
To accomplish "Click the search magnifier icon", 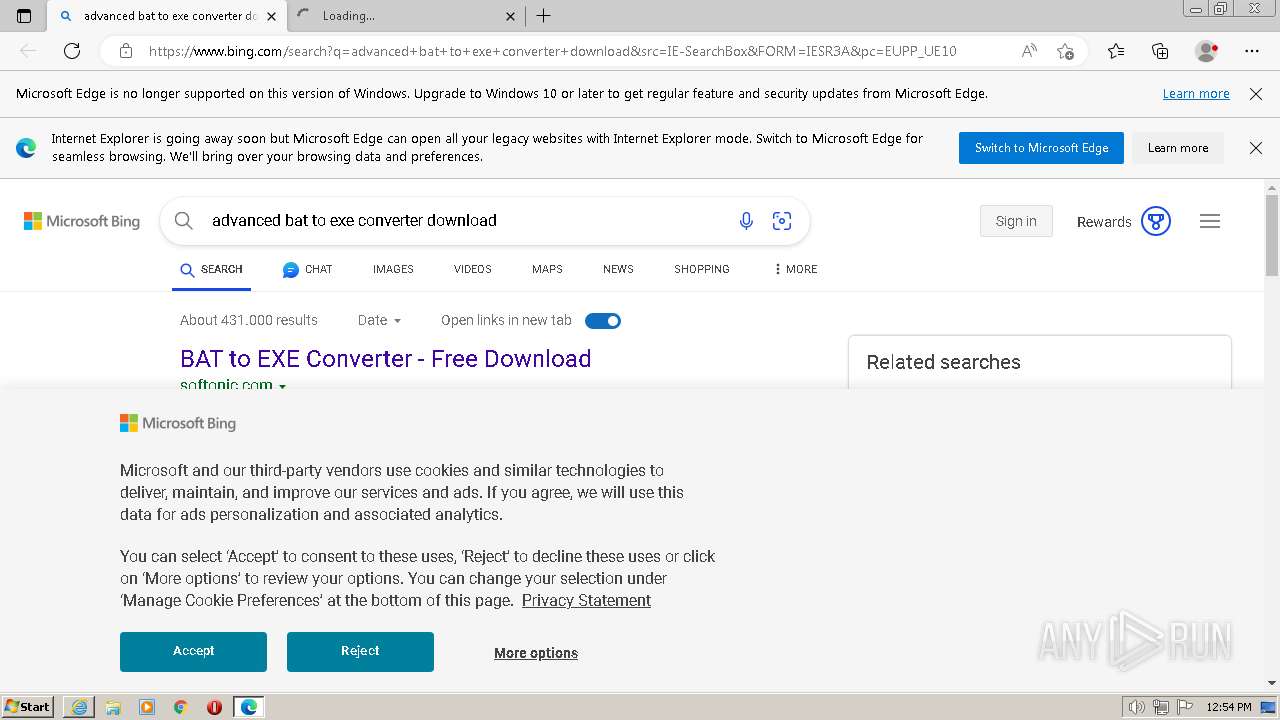I will click(x=183, y=221).
